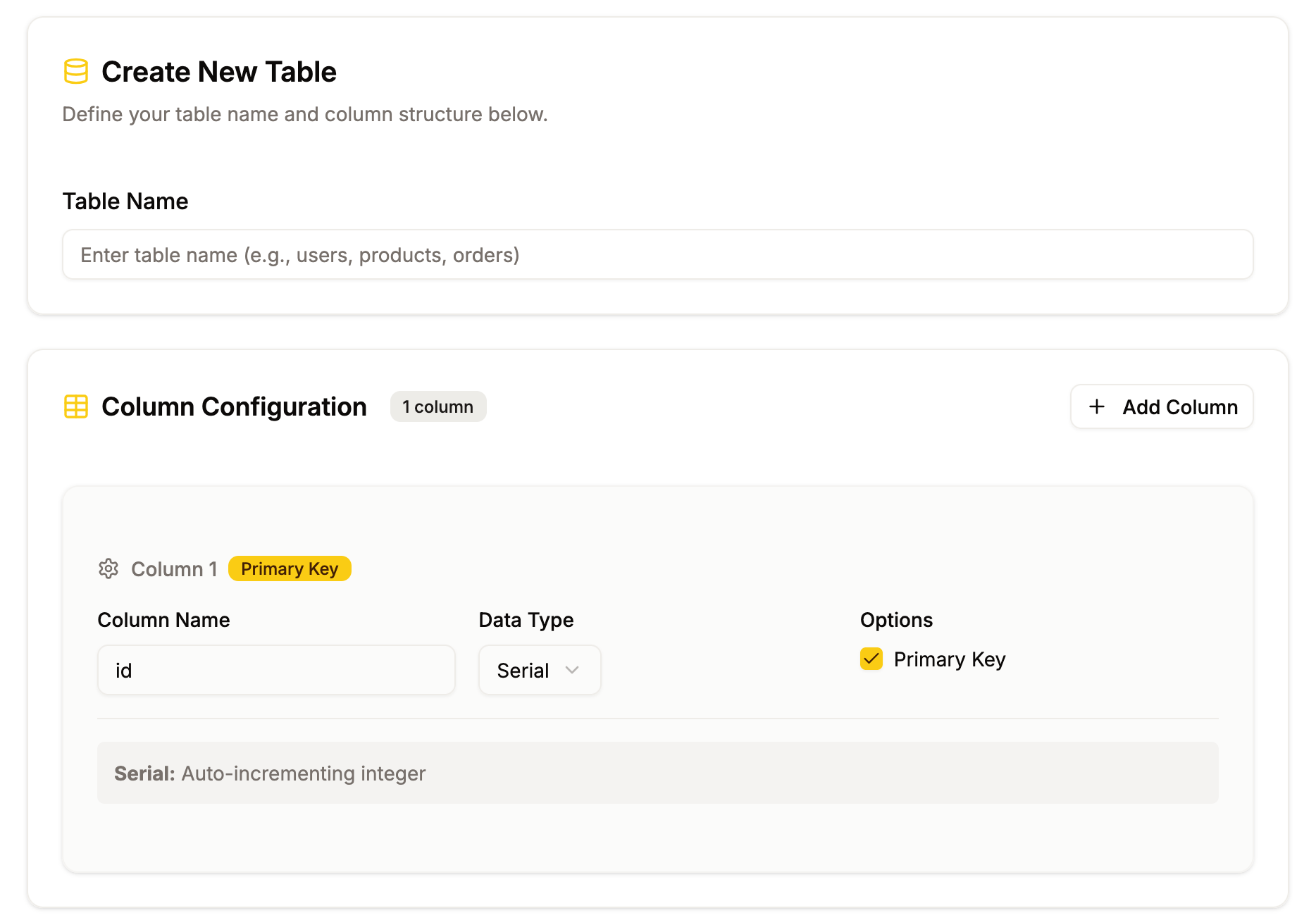The width and height of the screenshot is (1316, 920).
Task: Open the Serial data type dropdown
Action: [540, 670]
